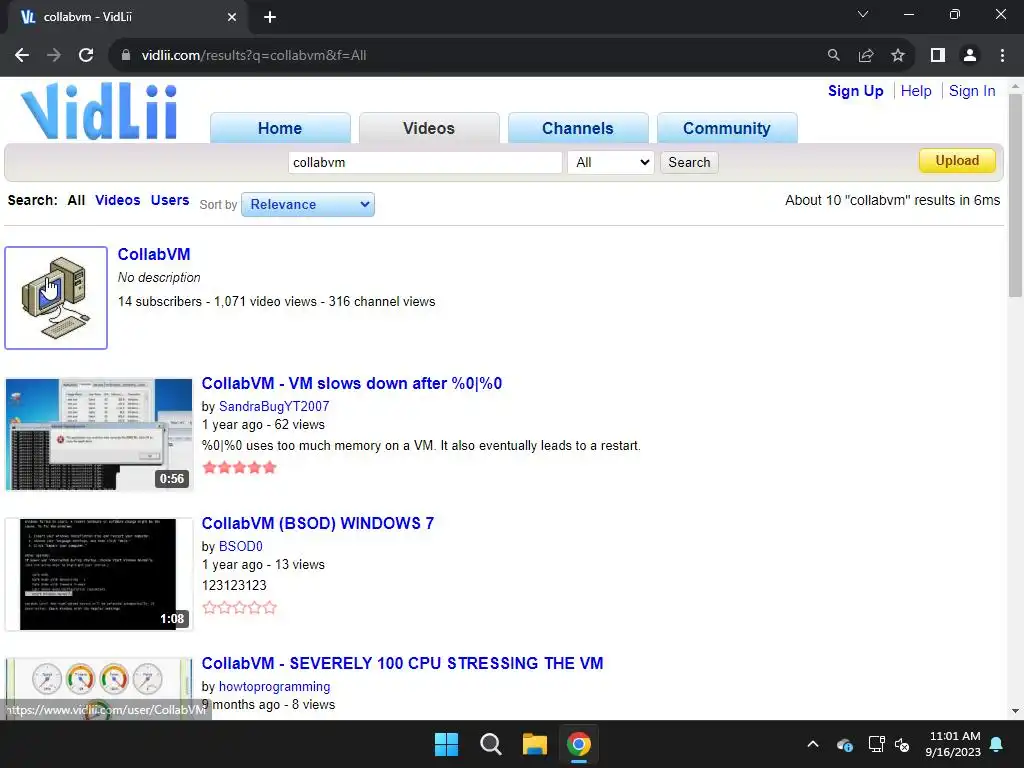The width and height of the screenshot is (1024, 768).
Task: Open the zoom magnifier icon in the address bar
Action: pyautogui.click(x=833, y=56)
